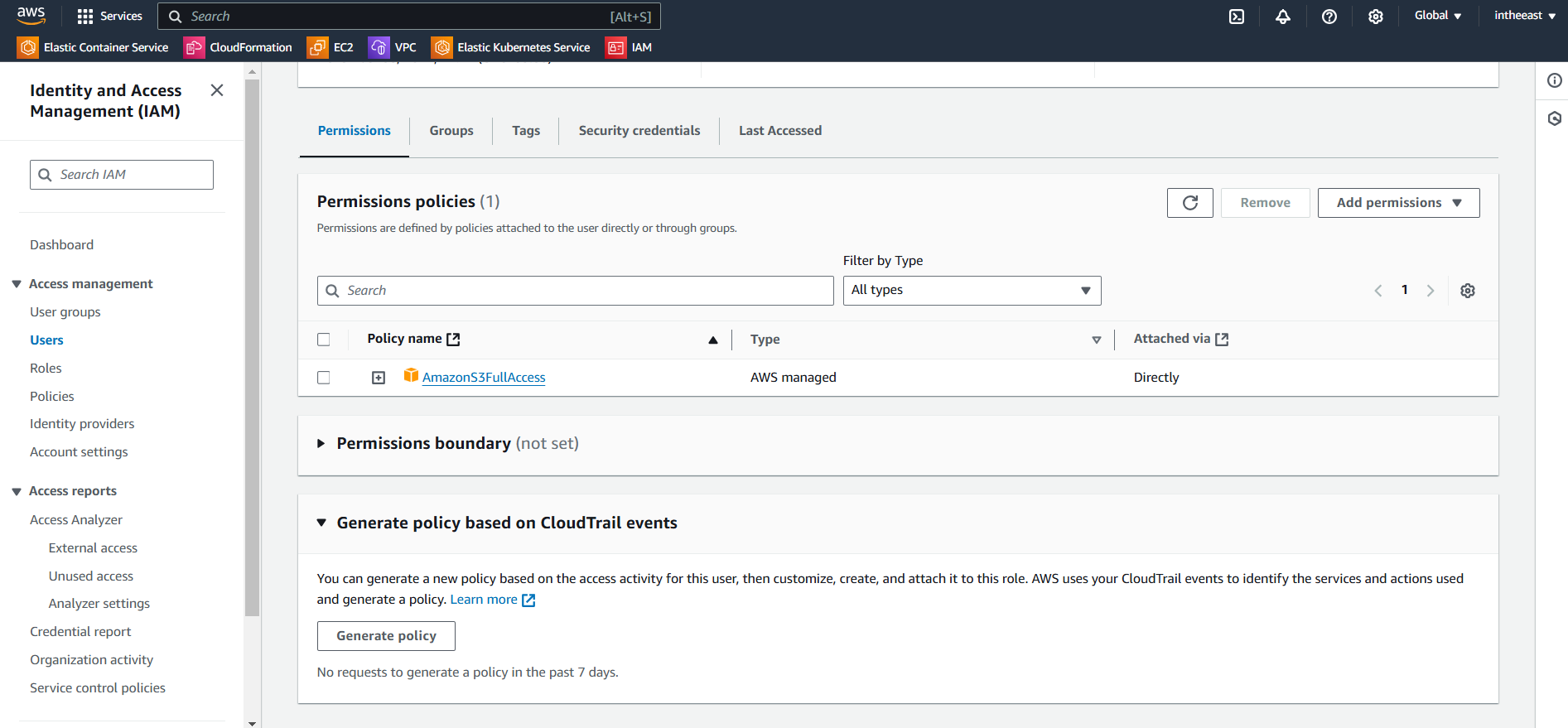Go to next page of policies

pos(1430,291)
